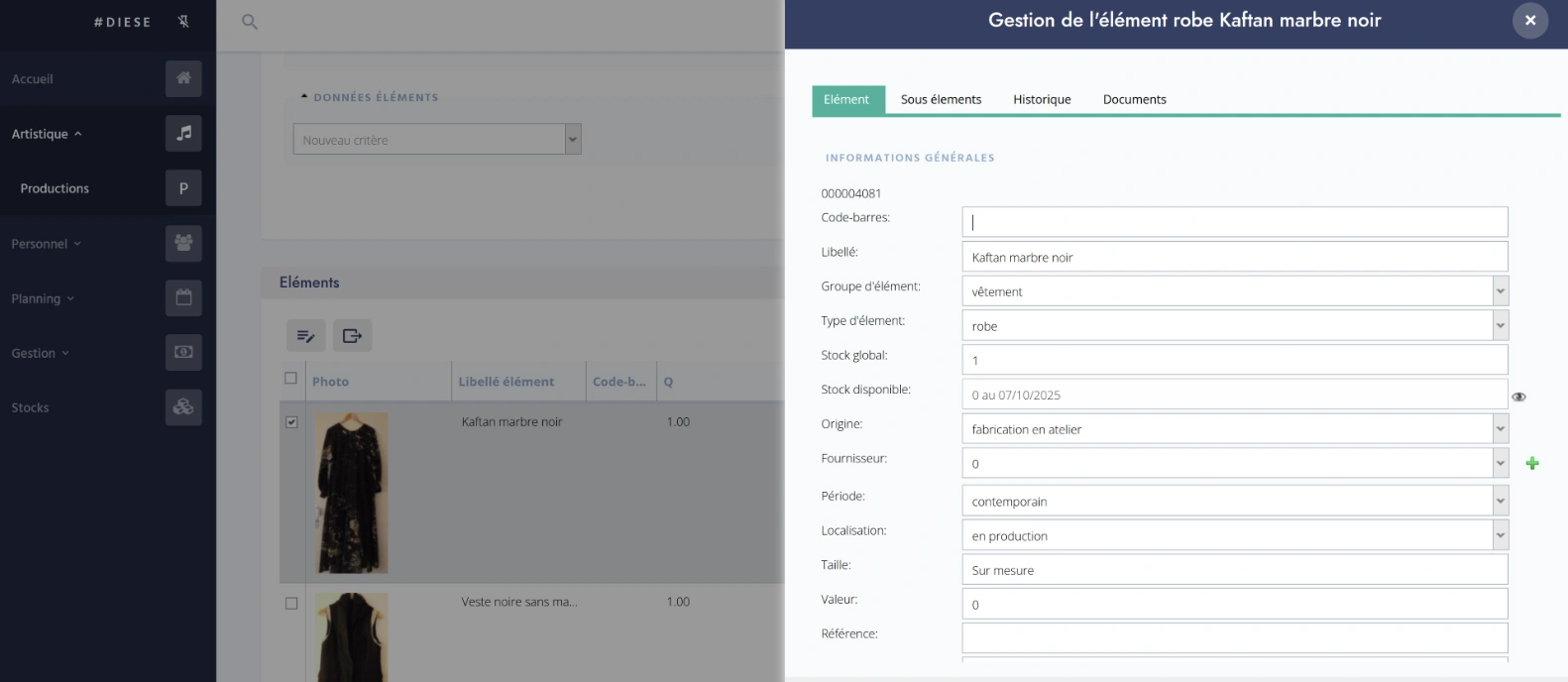Toggle the stock disponible eye icon
The image size is (1568, 682).
pos(1518,397)
